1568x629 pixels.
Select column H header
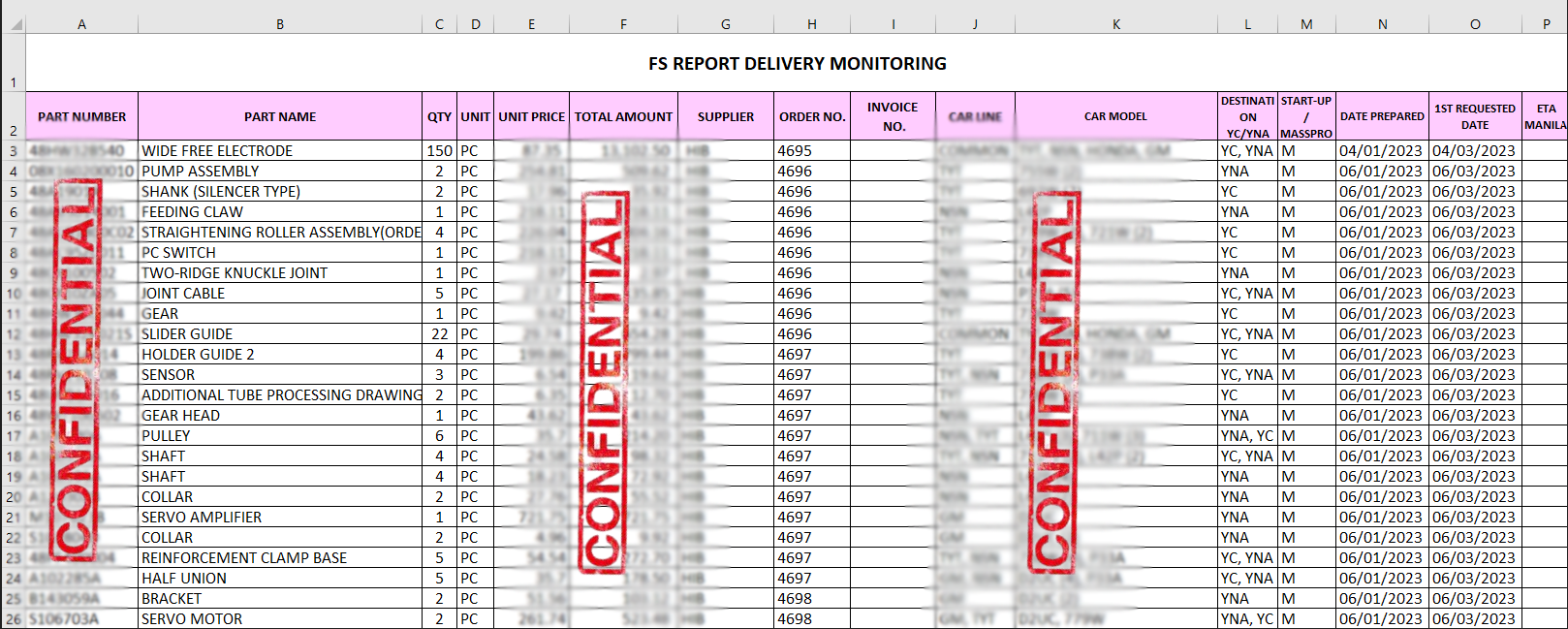click(812, 24)
